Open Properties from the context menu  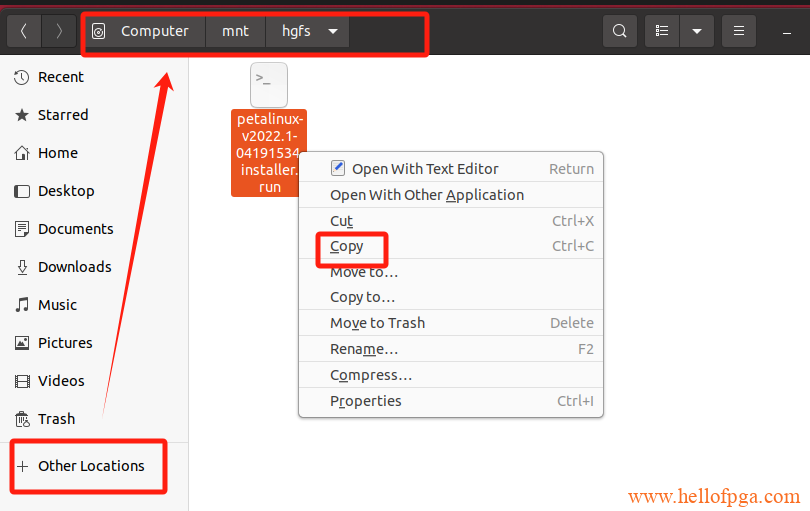[x=451, y=401]
